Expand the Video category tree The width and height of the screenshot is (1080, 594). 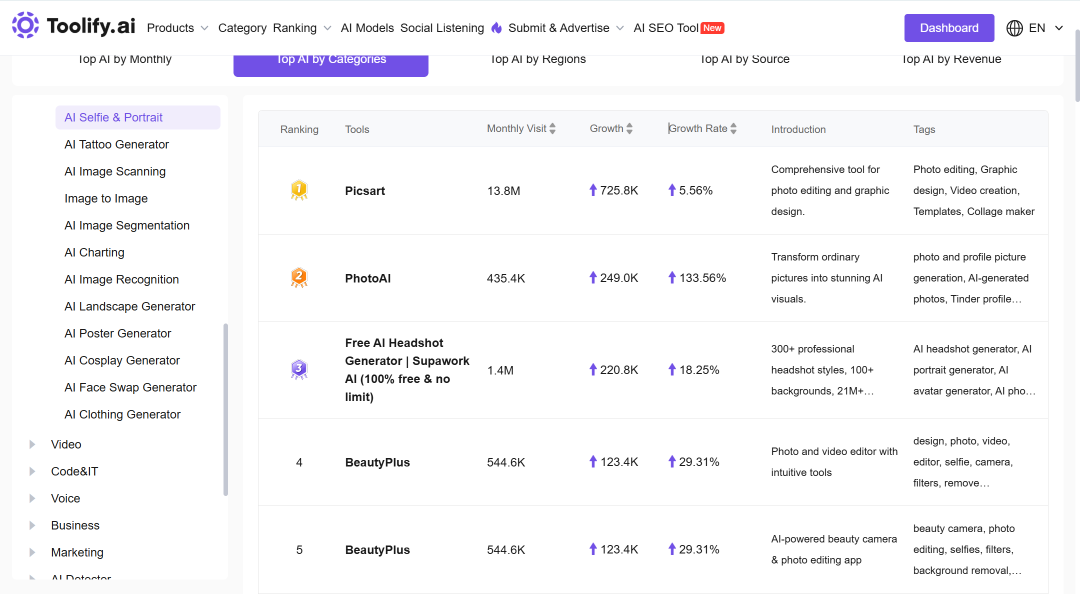coord(32,444)
